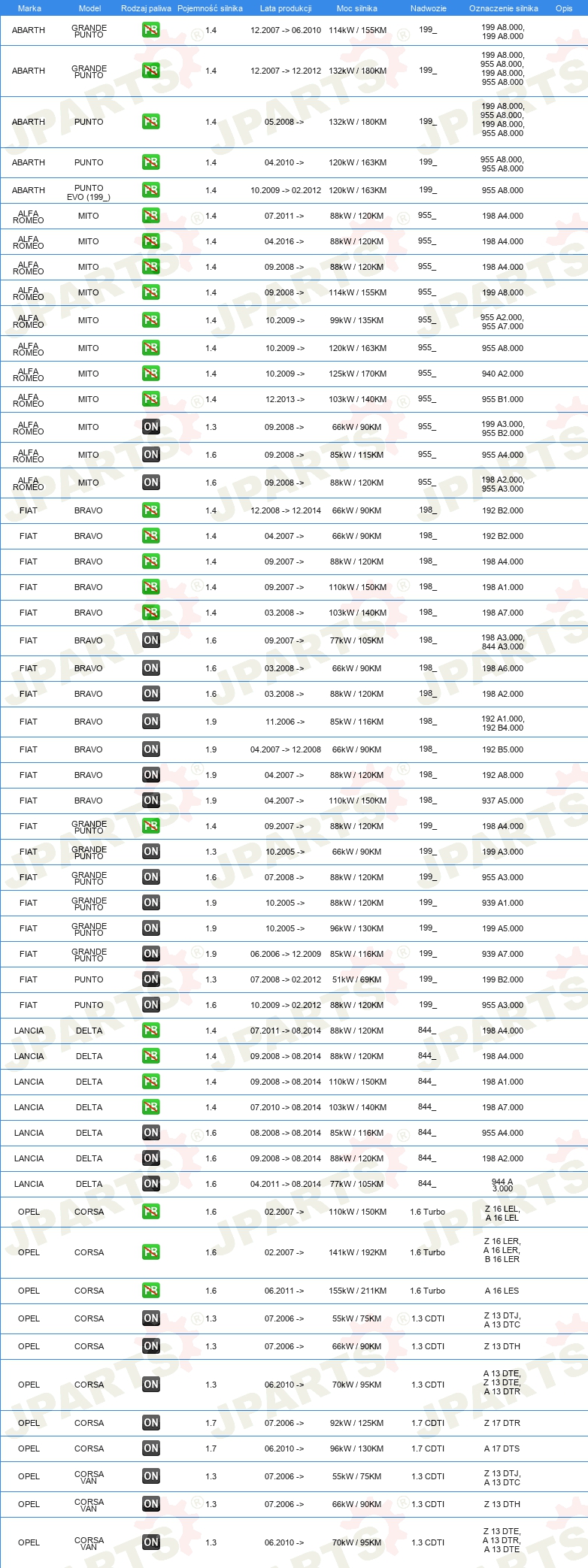Click the 192 A8.000 engine code cell
Image resolution: width=588 pixels, height=1568 pixels.
(503, 775)
